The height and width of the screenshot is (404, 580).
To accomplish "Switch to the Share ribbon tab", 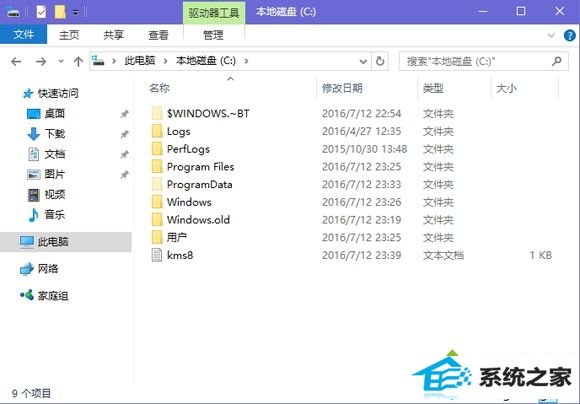I will click(x=113, y=35).
